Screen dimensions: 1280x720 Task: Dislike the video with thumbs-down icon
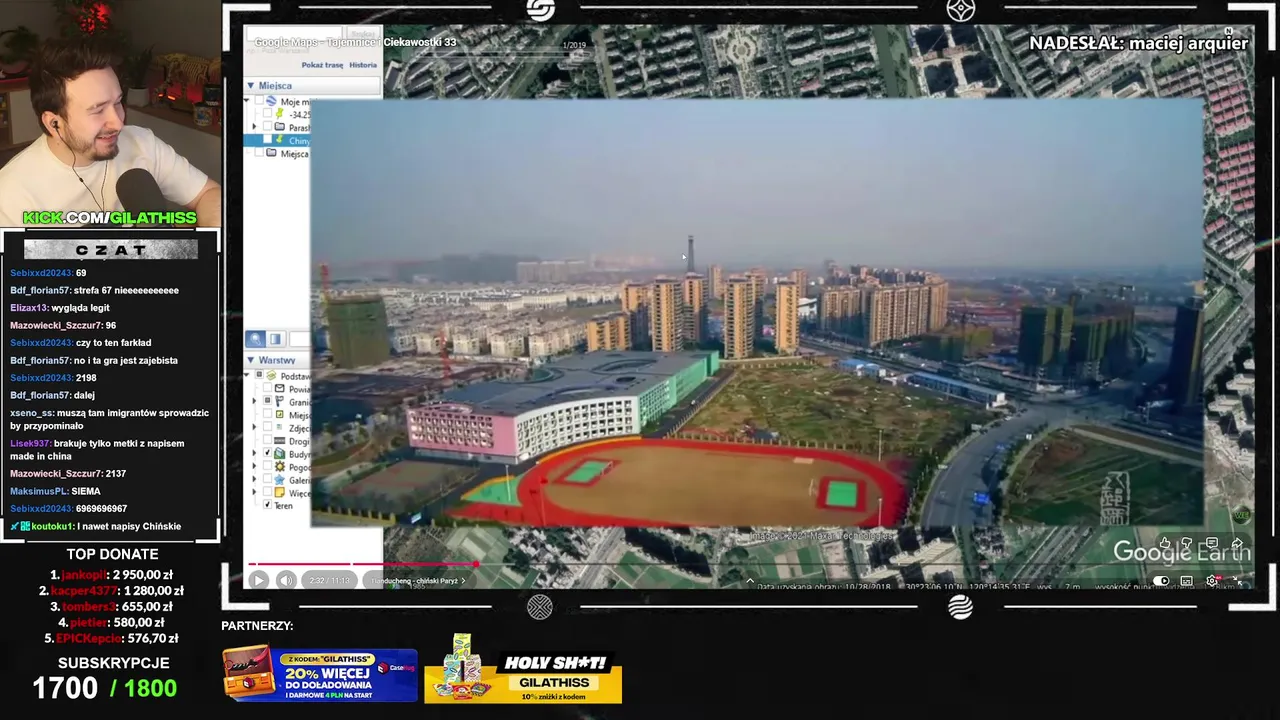1187,543
